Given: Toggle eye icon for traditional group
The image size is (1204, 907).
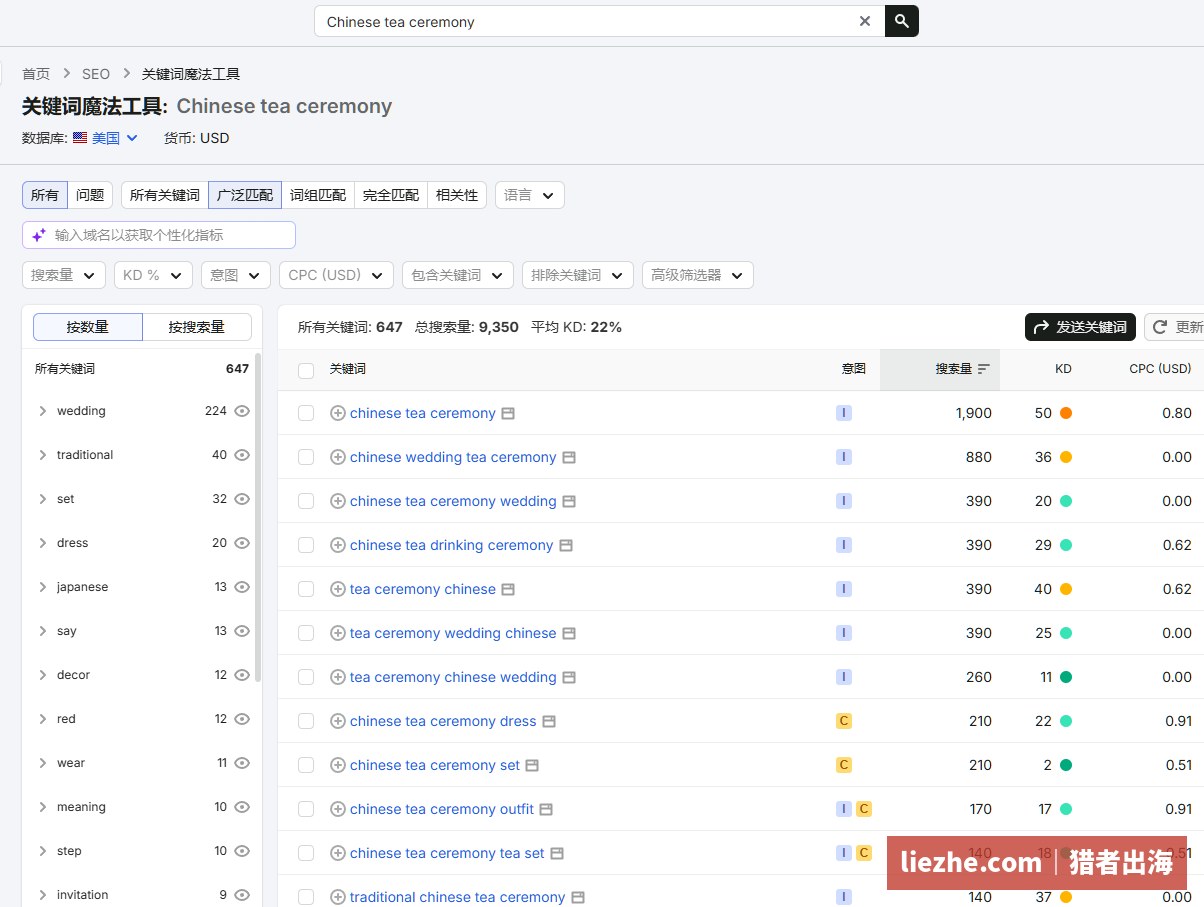Looking at the screenshot, I should pyautogui.click(x=242, y=455).
